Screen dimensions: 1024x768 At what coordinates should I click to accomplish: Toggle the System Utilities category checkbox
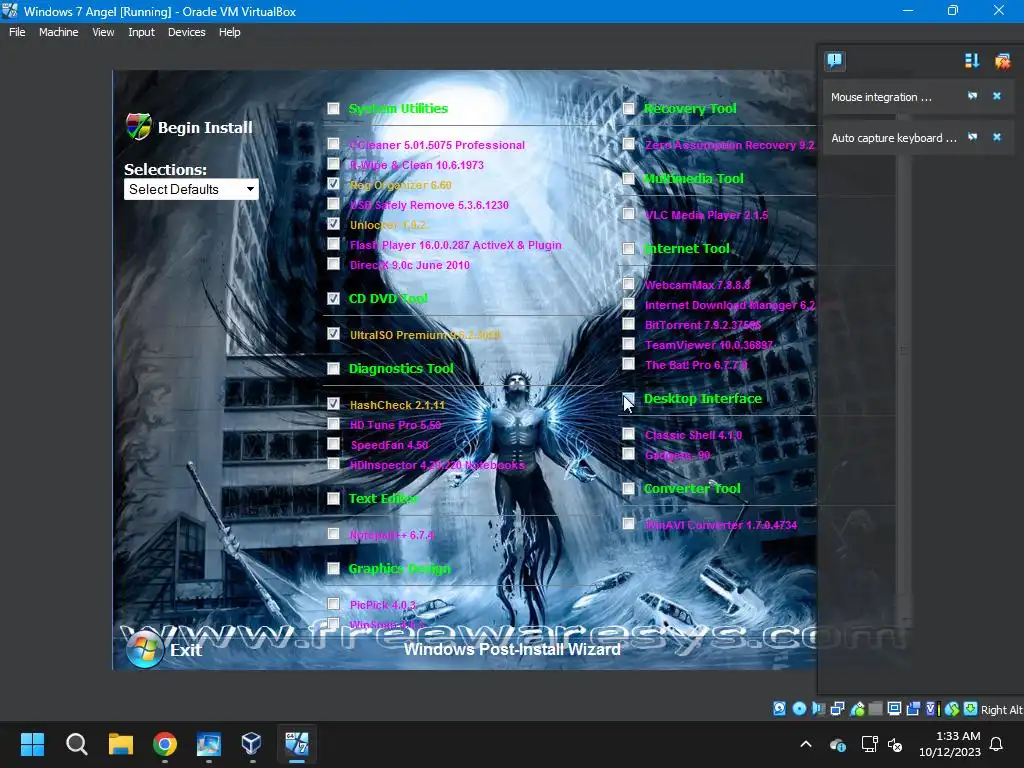pos(333,108)
